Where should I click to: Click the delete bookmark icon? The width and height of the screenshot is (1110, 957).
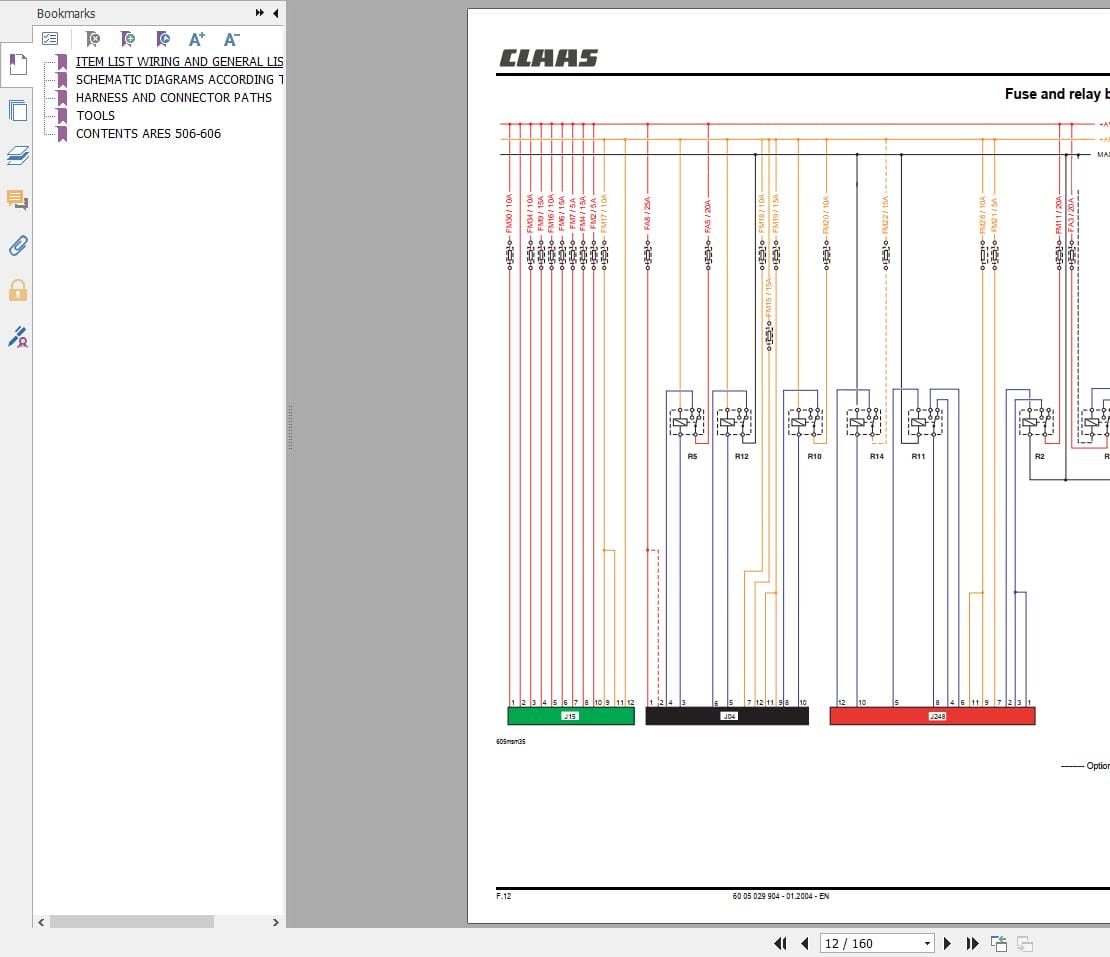pos(93,39)
